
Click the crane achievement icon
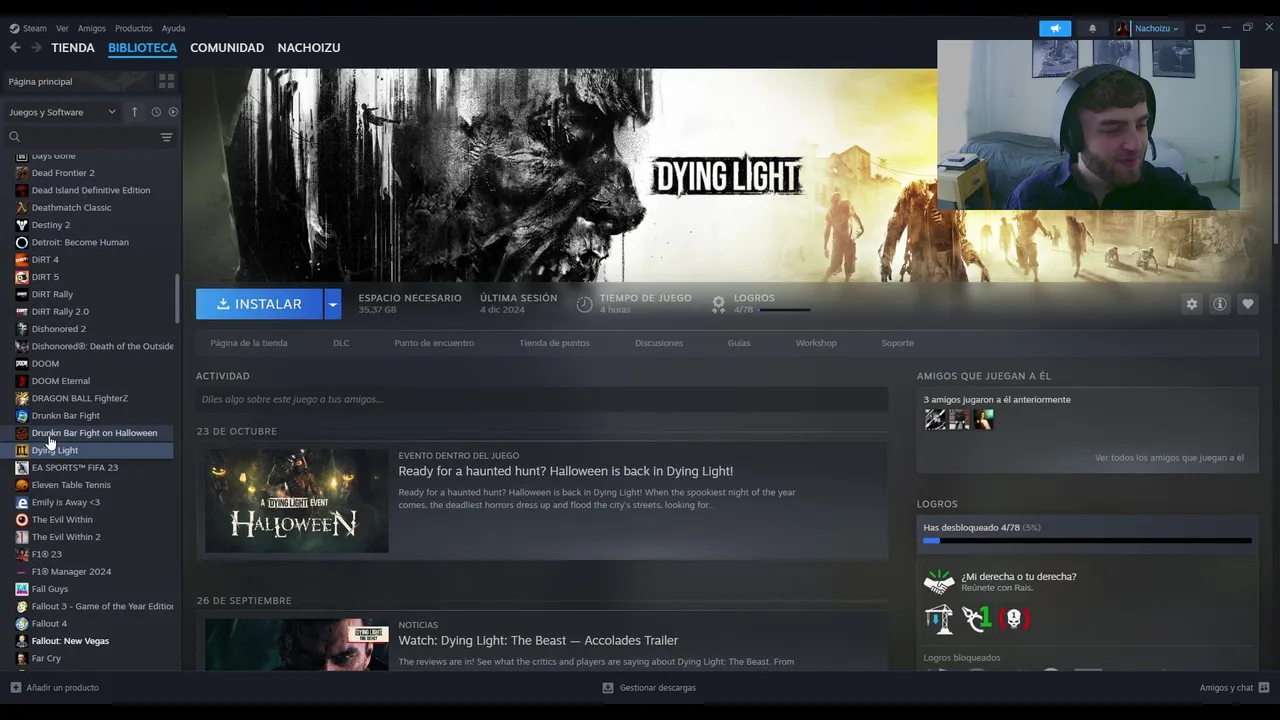pyautogui.click(x=939, y=619)
